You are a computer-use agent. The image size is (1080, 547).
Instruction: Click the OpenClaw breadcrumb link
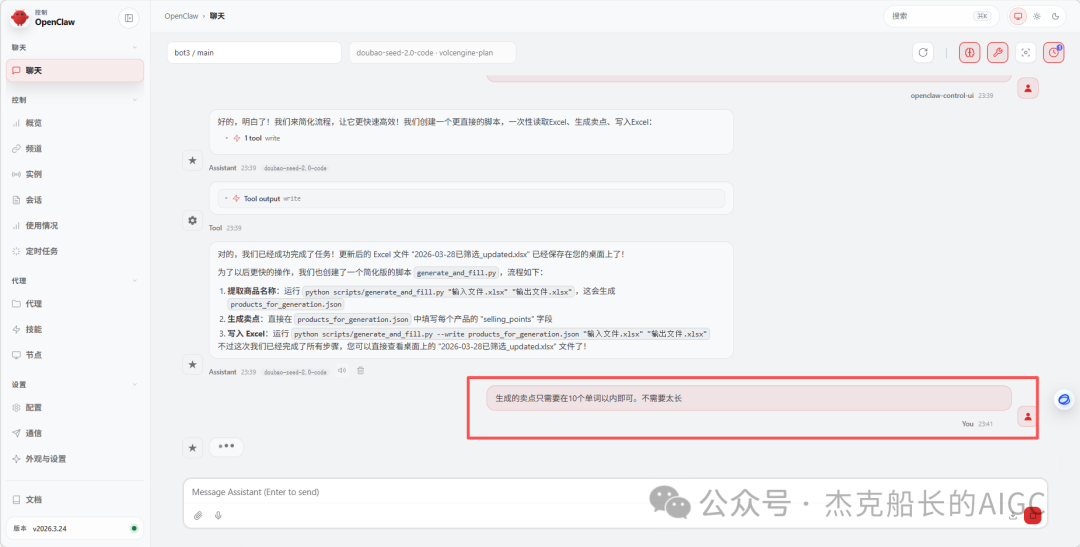180,16
